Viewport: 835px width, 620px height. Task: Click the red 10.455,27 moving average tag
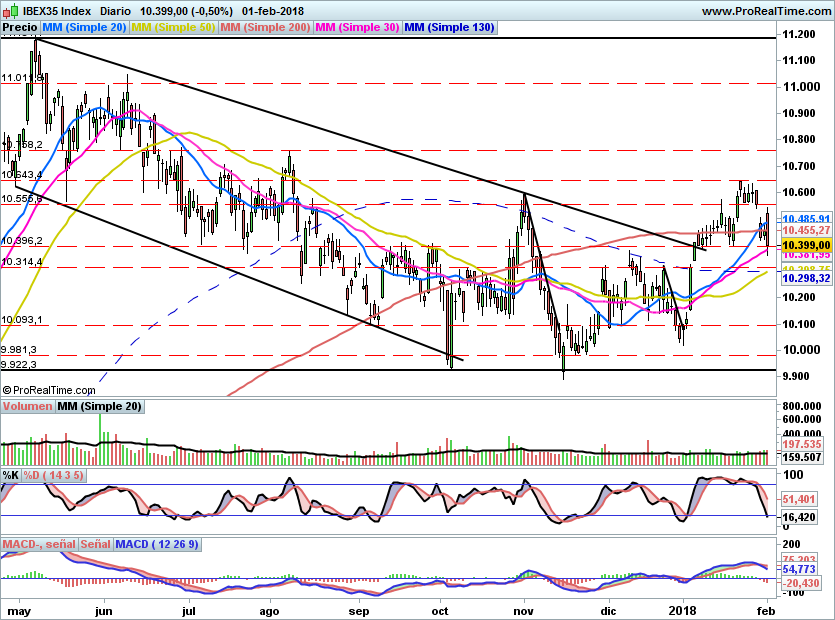(805, 231)
